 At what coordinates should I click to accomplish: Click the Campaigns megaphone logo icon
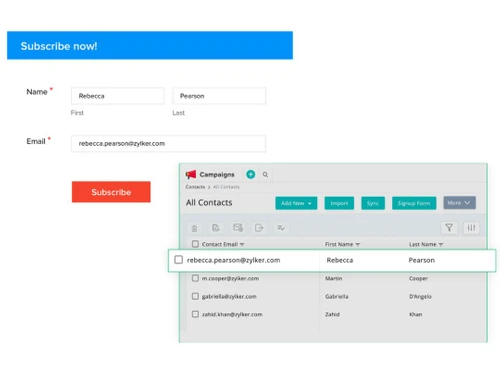[191, 174]
